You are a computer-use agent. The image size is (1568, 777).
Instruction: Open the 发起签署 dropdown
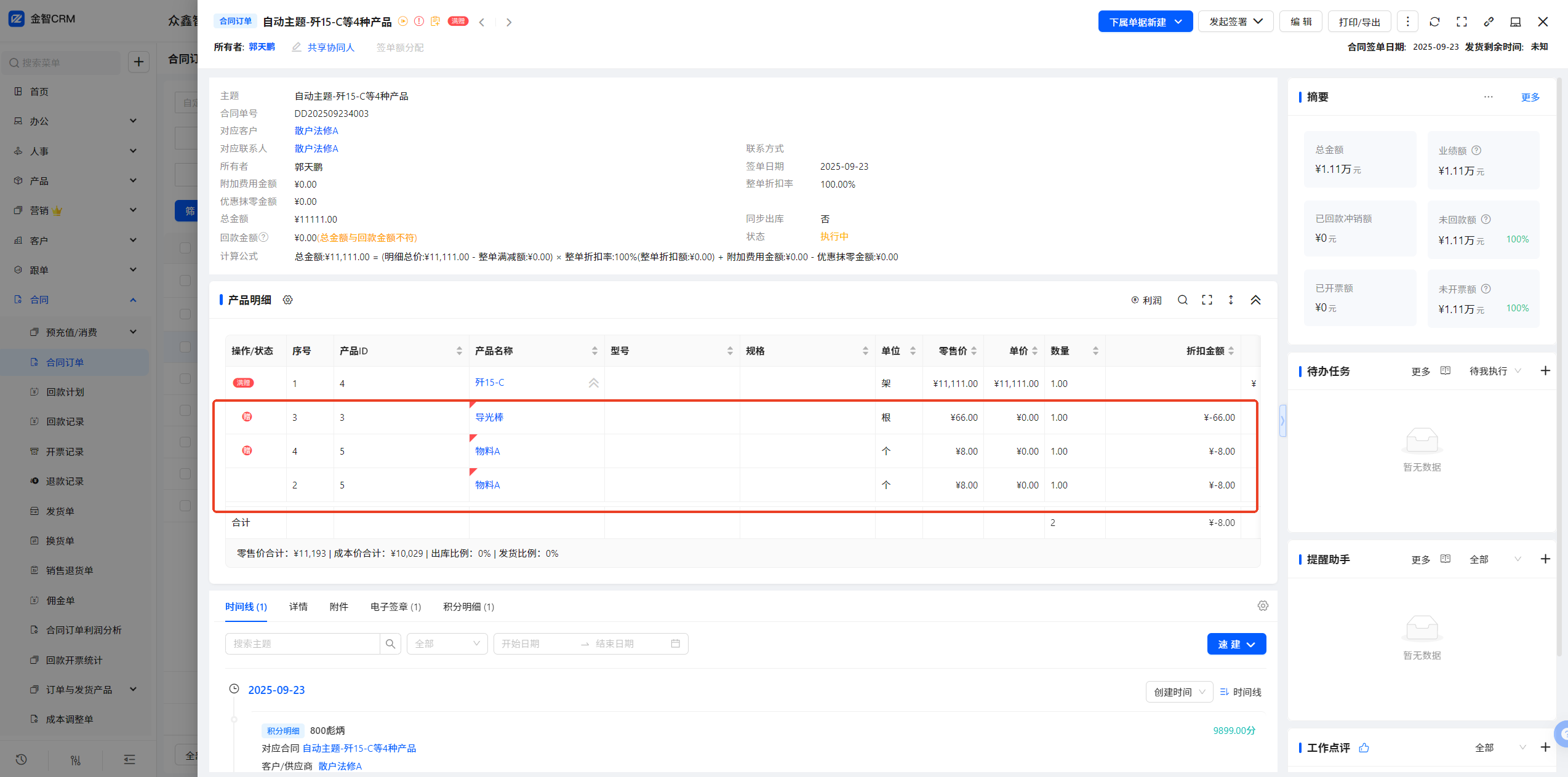[x=1235, y=22]
